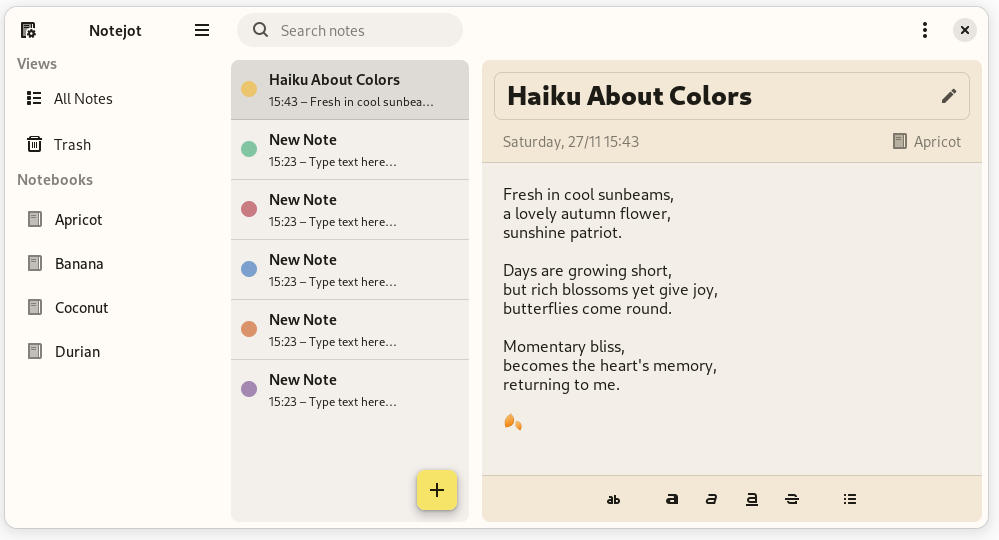Open the three-dot main menu
This screenshot has height=540, width=999.
[925, 30]
